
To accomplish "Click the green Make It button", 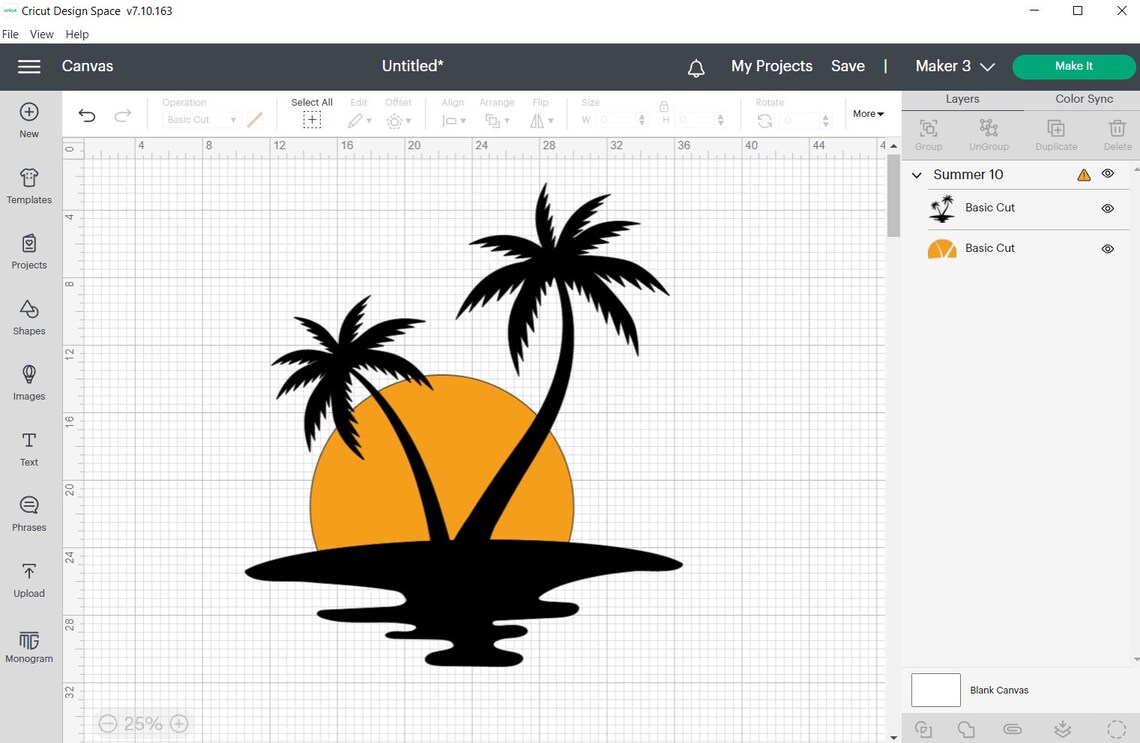I will click(x=1074, y=66).
